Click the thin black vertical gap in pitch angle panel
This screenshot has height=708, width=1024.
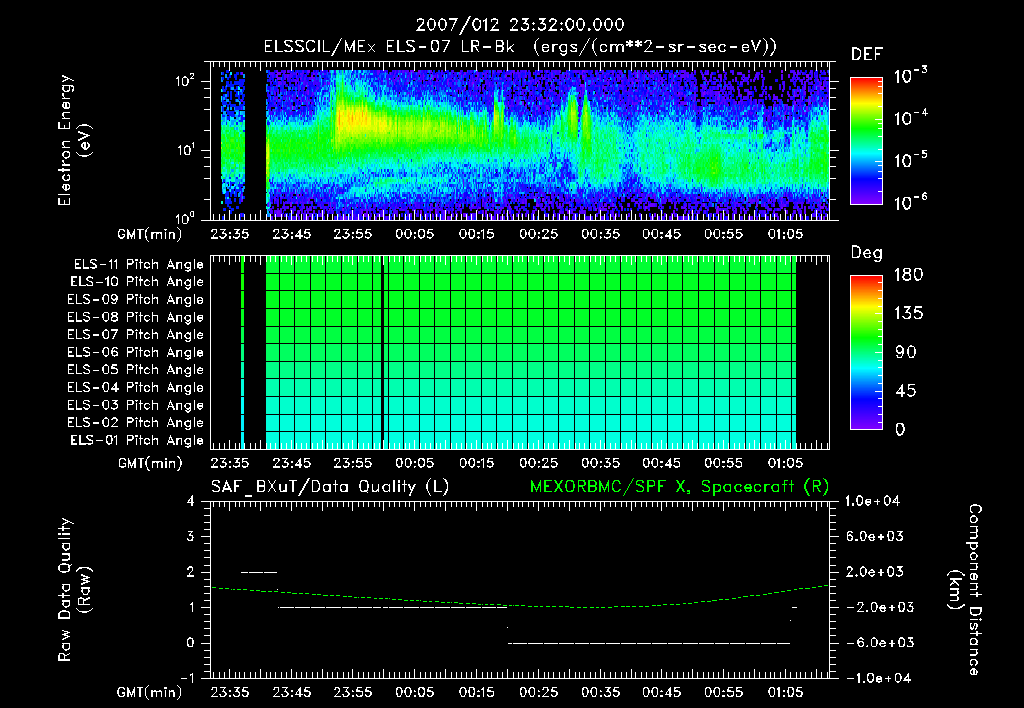point(382,352)
